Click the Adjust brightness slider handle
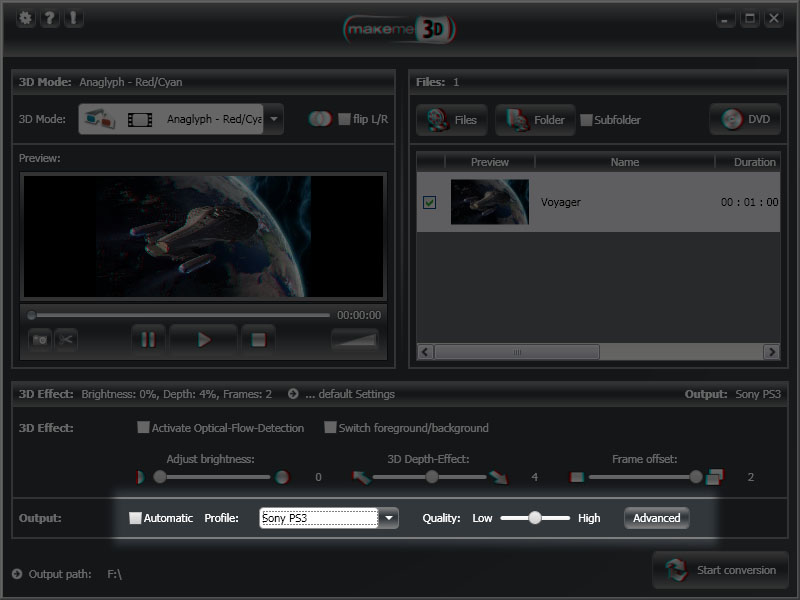 click(x=160, y=477)
